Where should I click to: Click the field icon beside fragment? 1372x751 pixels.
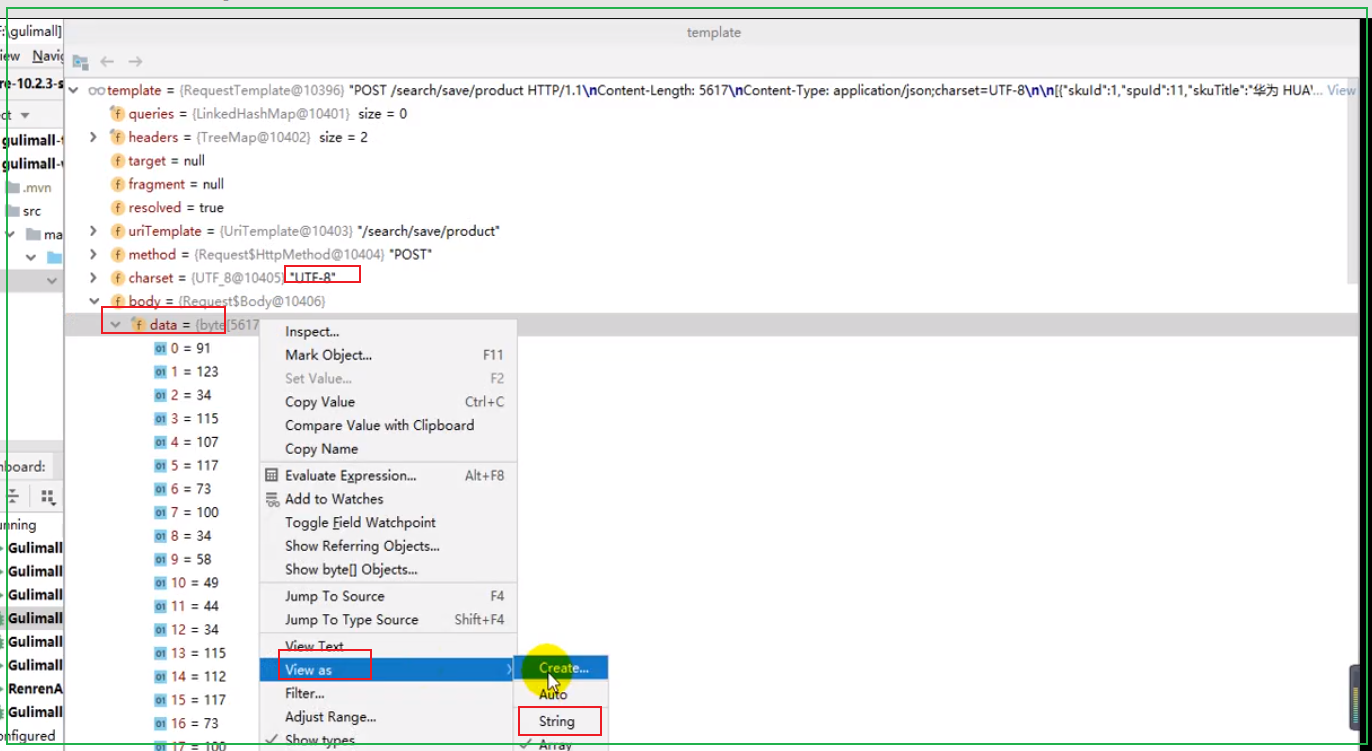(x=117, y=184)
